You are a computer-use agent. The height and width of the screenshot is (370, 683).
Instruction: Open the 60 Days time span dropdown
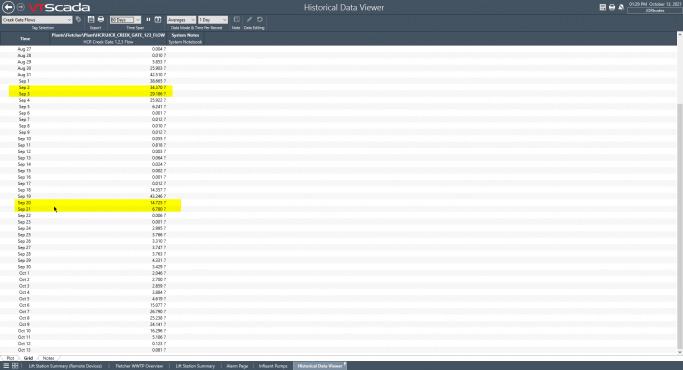click(x=125, y=20)
